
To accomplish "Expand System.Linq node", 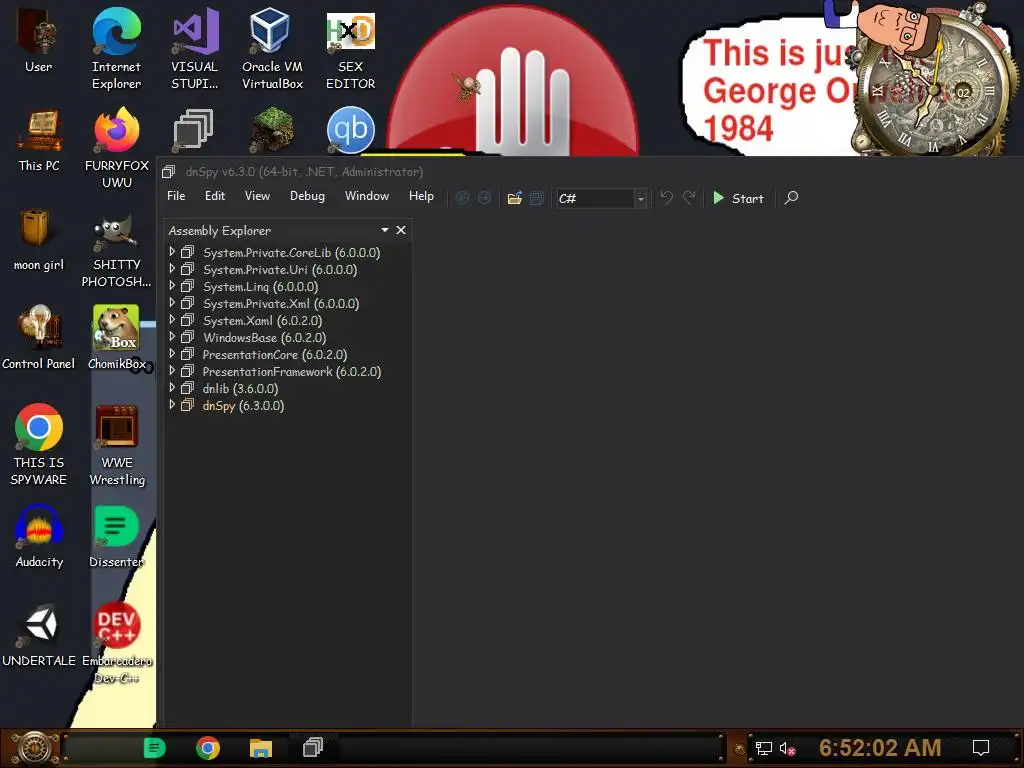I will (172, 285).
